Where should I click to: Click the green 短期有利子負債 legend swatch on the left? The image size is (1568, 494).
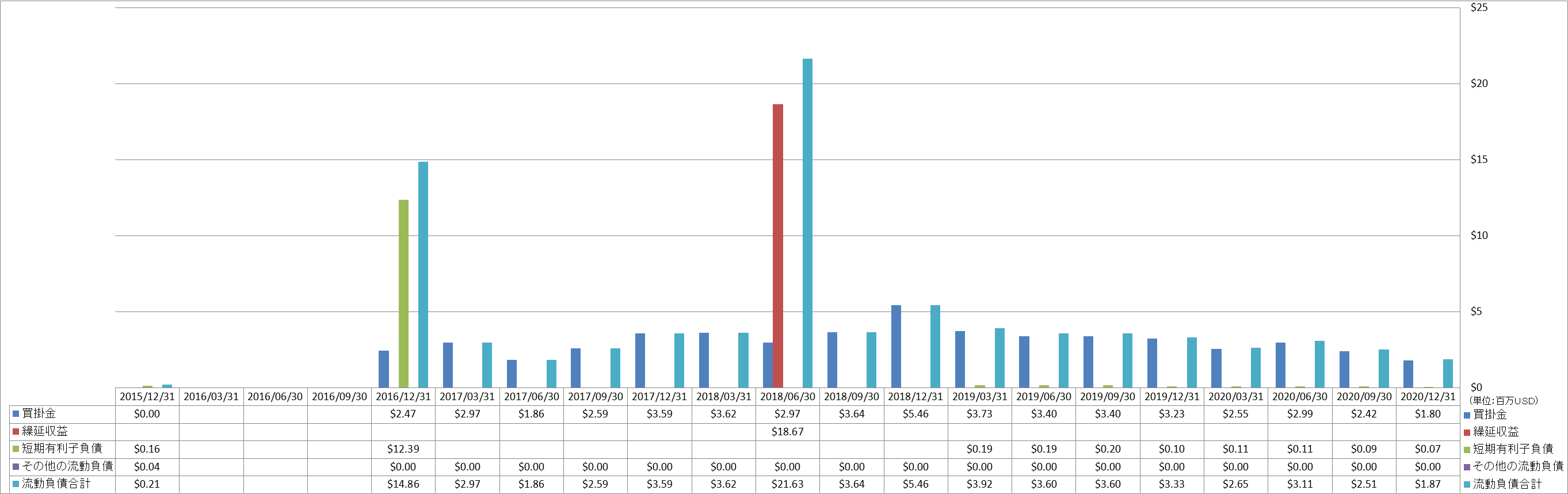click(16, 449)
